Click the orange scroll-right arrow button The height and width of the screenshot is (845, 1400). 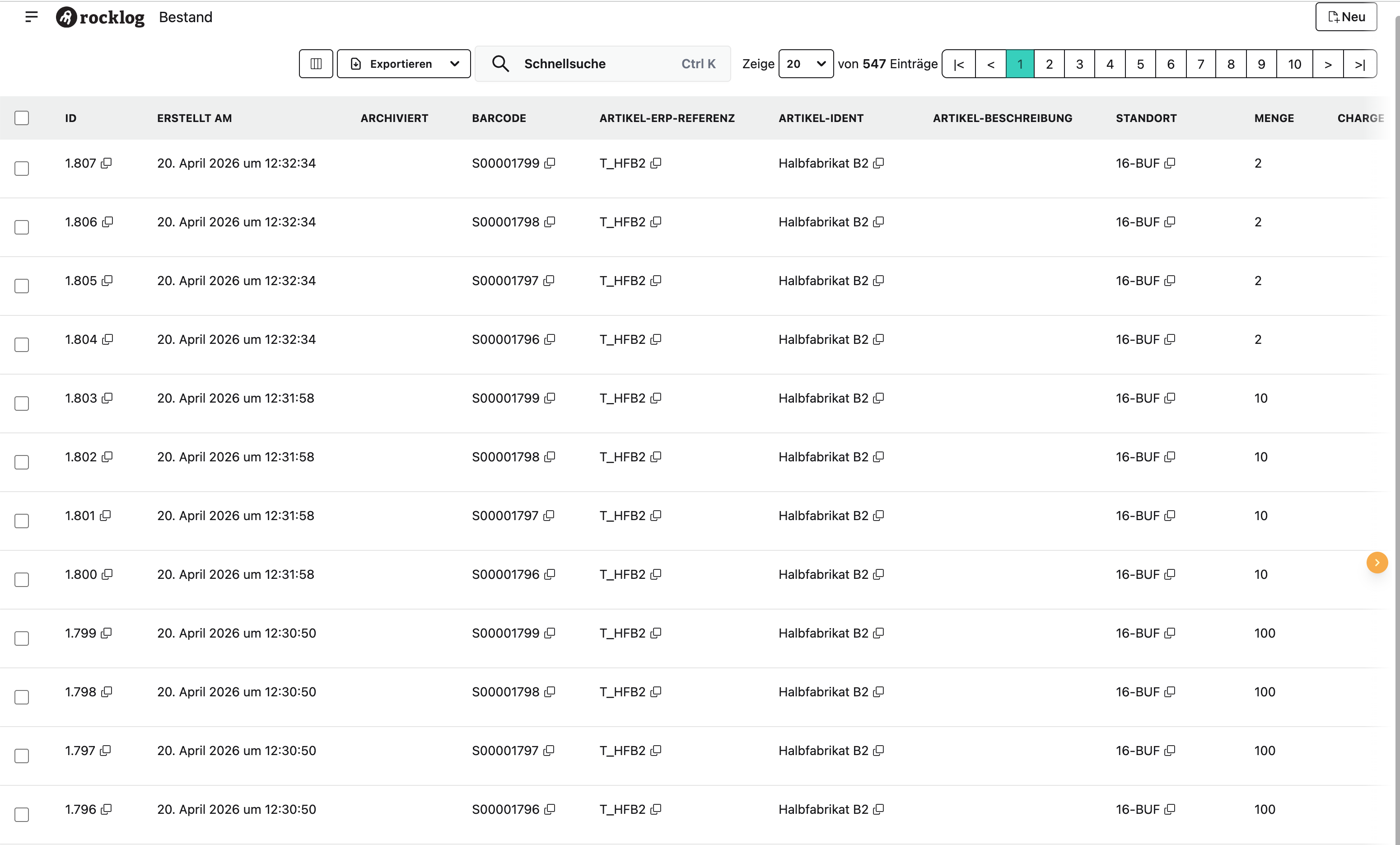click(1377, 563)
